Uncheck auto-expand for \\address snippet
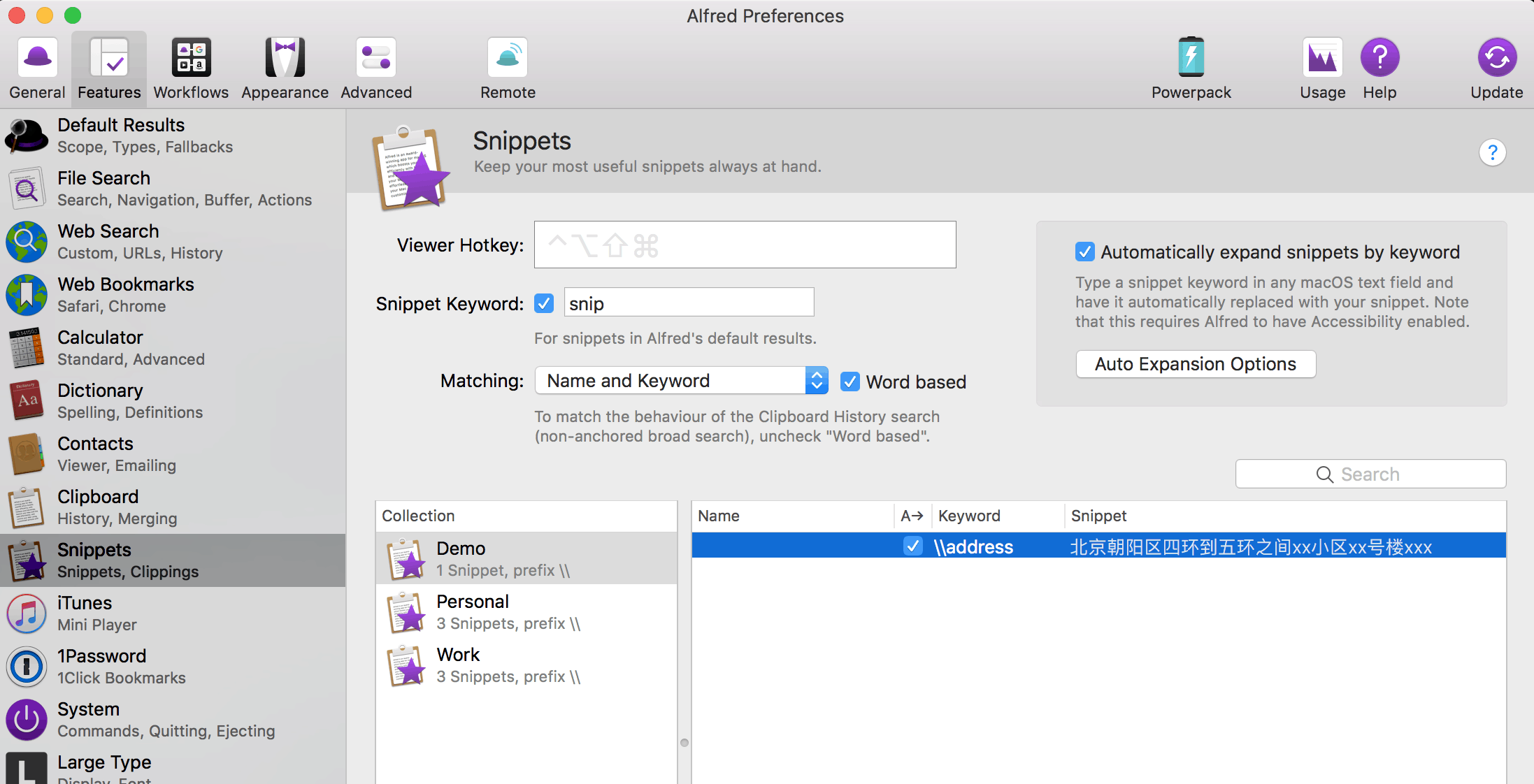 912,546
